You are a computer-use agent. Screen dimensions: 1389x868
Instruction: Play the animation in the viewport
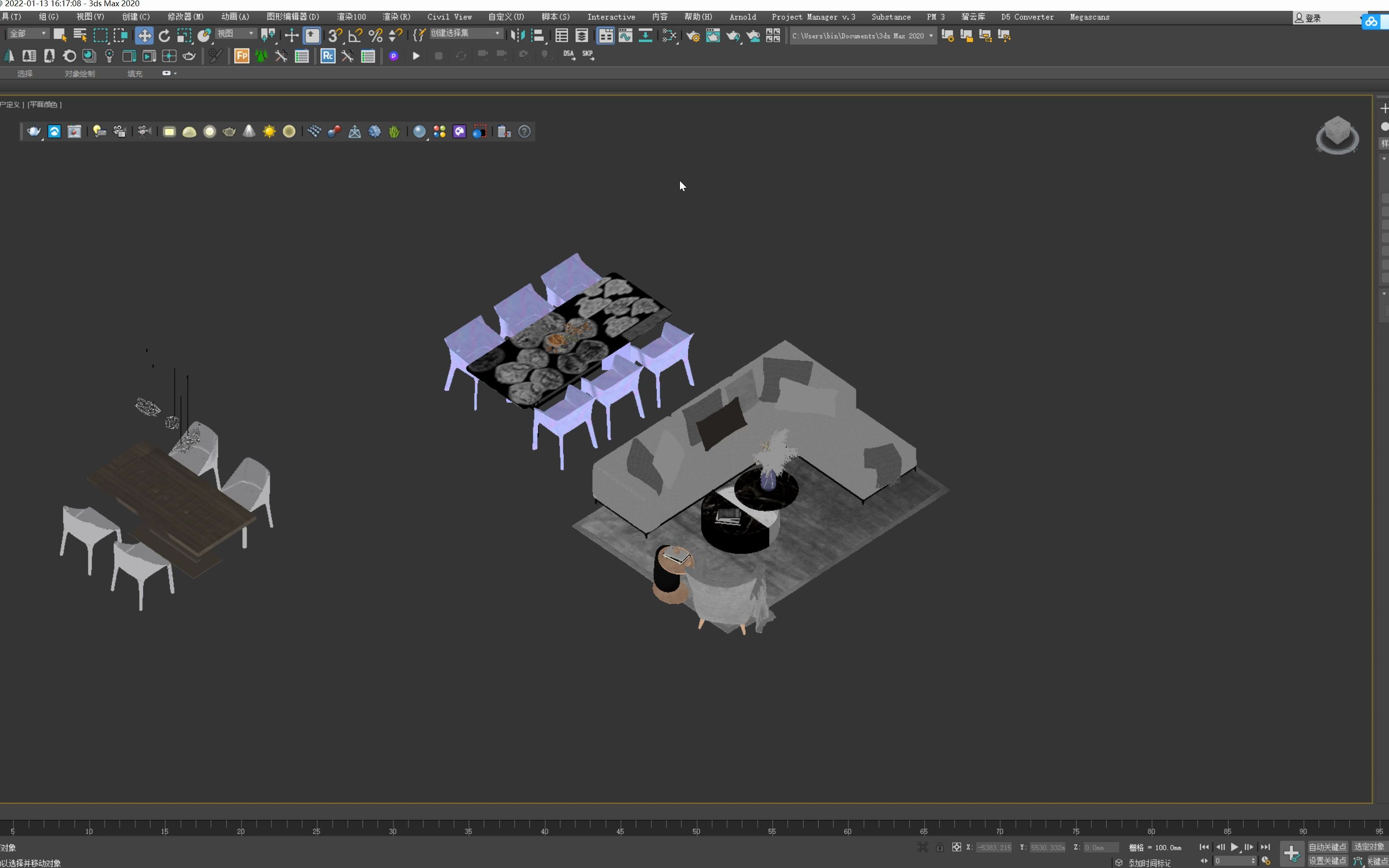click(x=1234, y=847)
